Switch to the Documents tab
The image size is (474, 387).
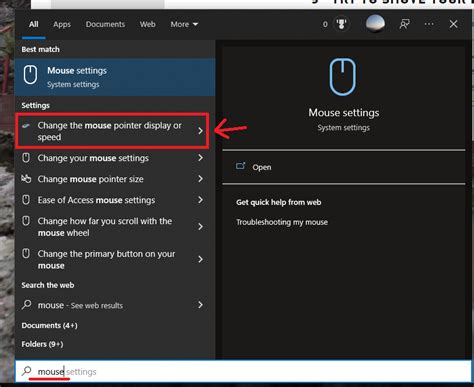coord(105,24)
